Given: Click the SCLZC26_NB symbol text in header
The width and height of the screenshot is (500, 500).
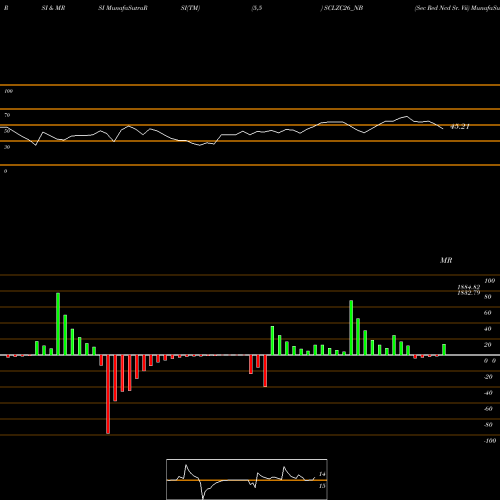Looking at the screenshot, I should (343, 8).
